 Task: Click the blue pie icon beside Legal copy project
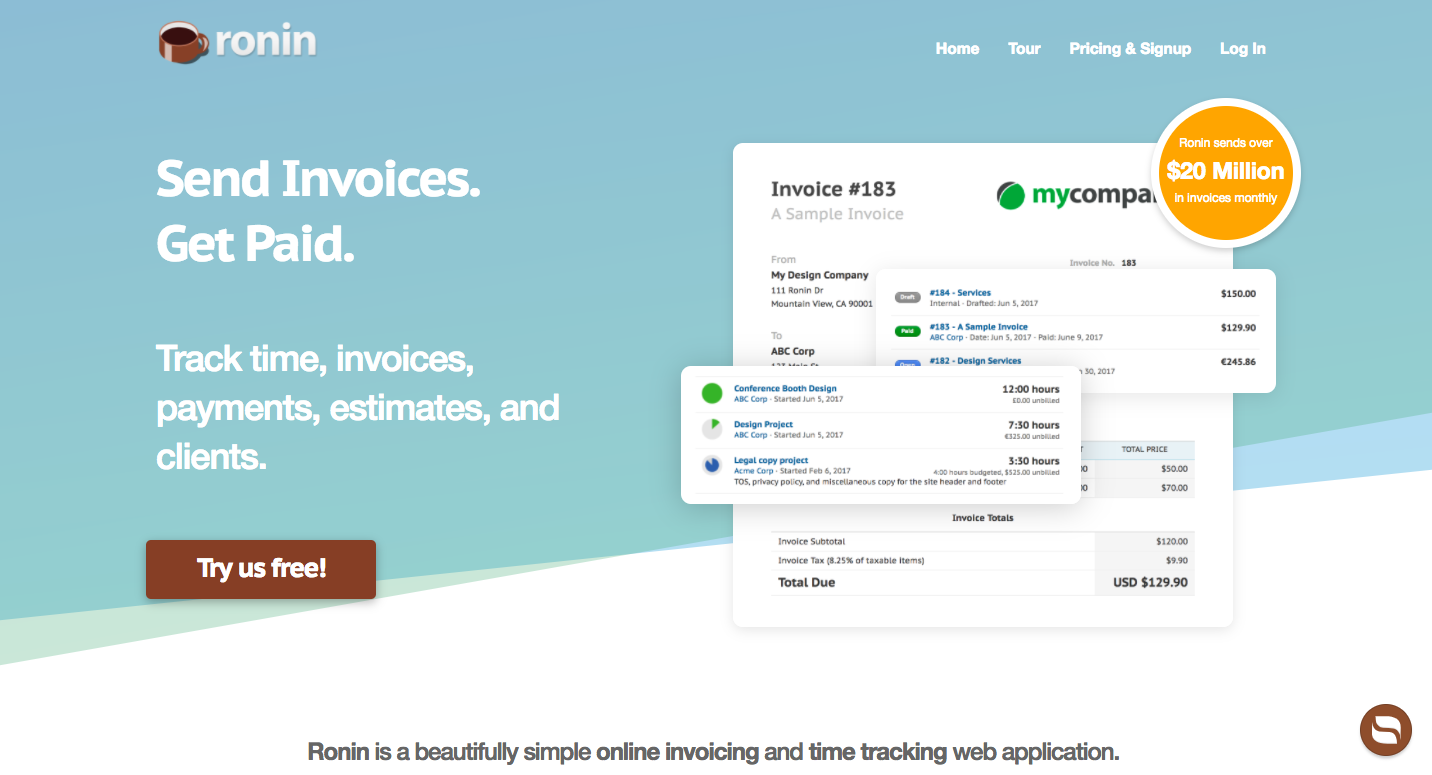(x=712, y=465)
